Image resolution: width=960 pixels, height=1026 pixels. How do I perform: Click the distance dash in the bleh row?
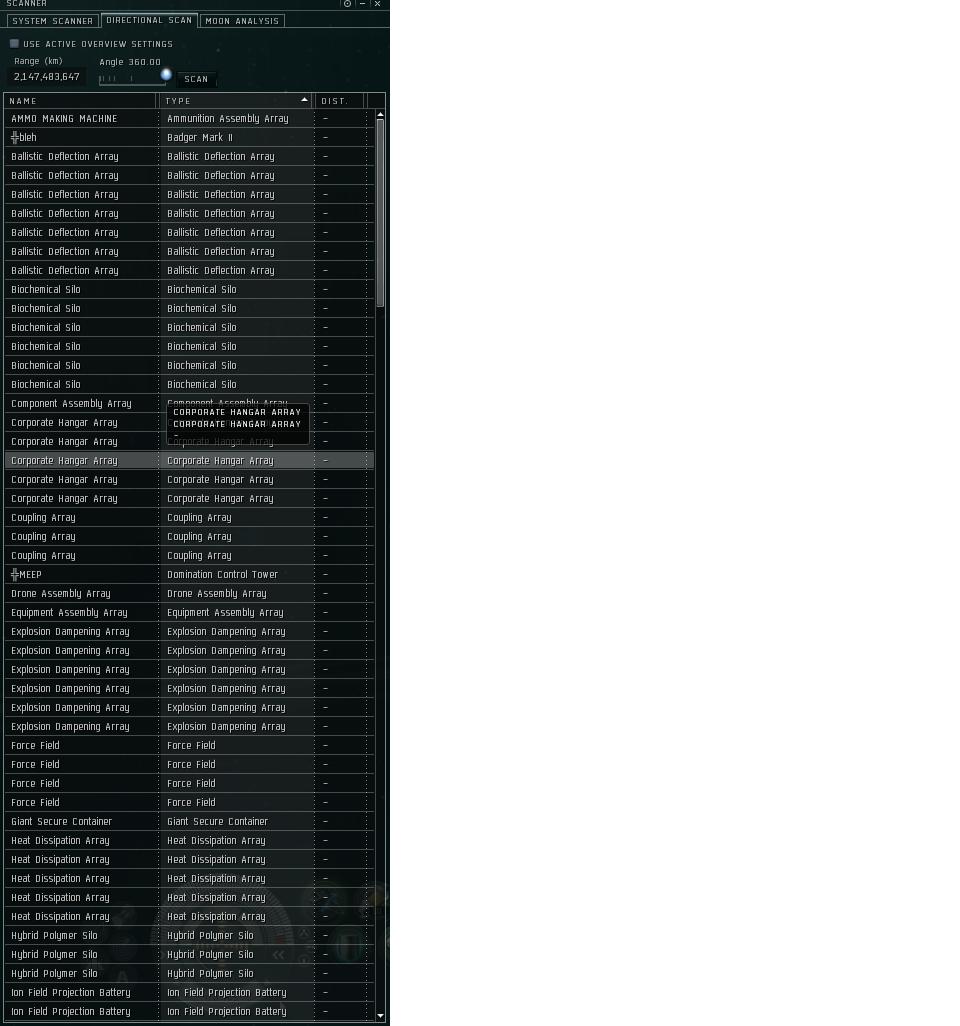click(x=325, y=137)
